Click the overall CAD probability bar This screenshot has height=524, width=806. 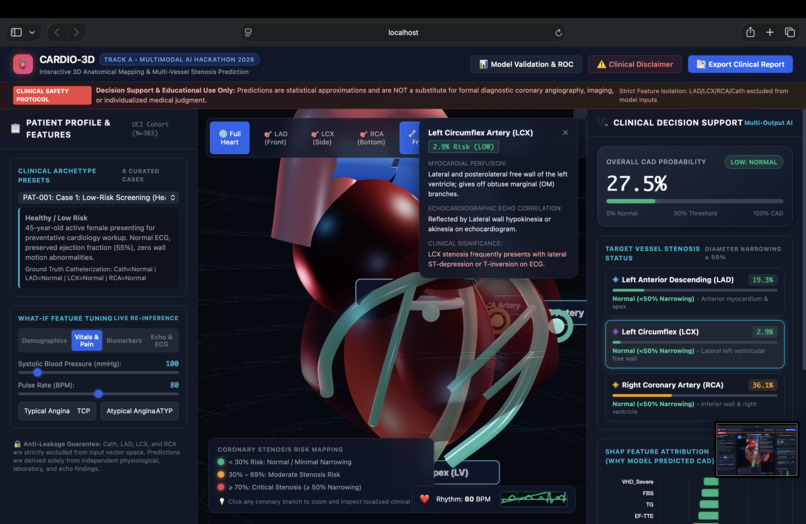[694, 201]
